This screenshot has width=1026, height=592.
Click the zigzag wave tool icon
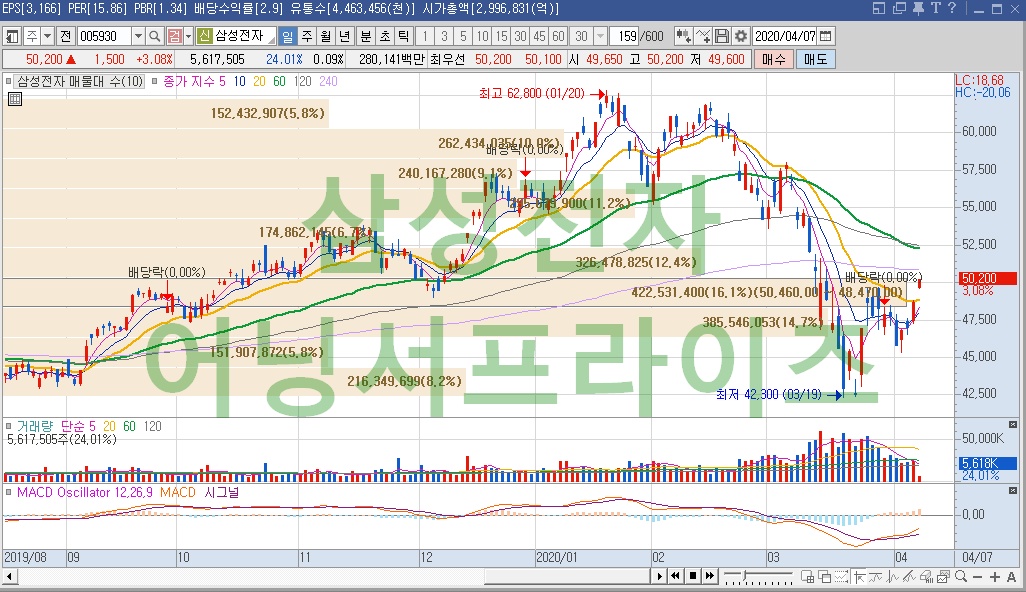click(x=893, y=576)
